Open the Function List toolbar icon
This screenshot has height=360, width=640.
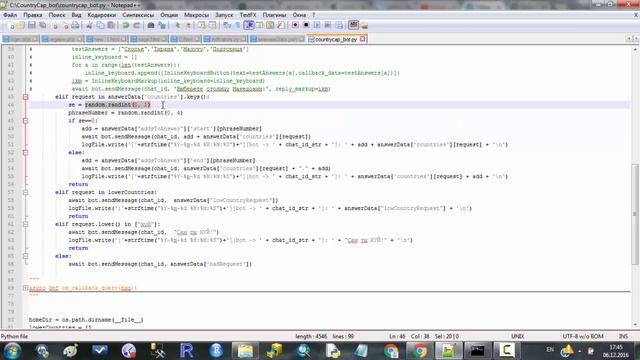tap(280, 25)
